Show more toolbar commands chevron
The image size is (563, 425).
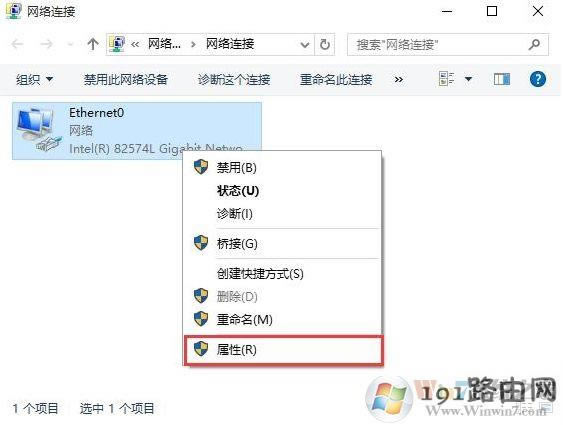pyautogui.click(x=399, y=79)
